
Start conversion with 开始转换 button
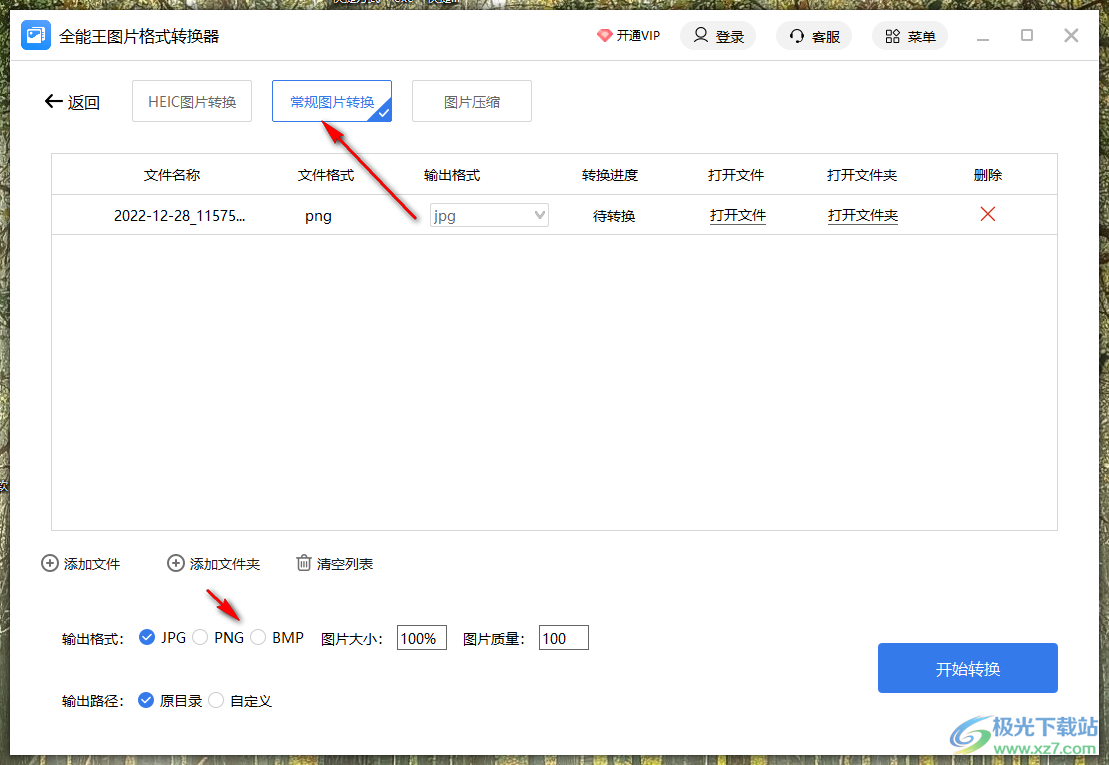tap(968, 668)
